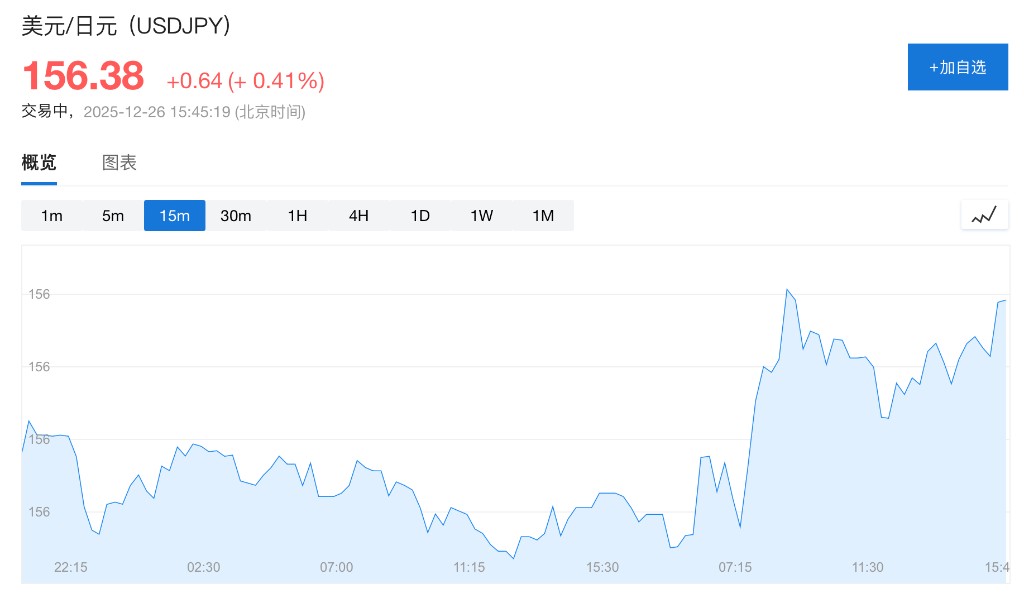
Task: Select the 15m interval
Action: (x=174, y=216)
